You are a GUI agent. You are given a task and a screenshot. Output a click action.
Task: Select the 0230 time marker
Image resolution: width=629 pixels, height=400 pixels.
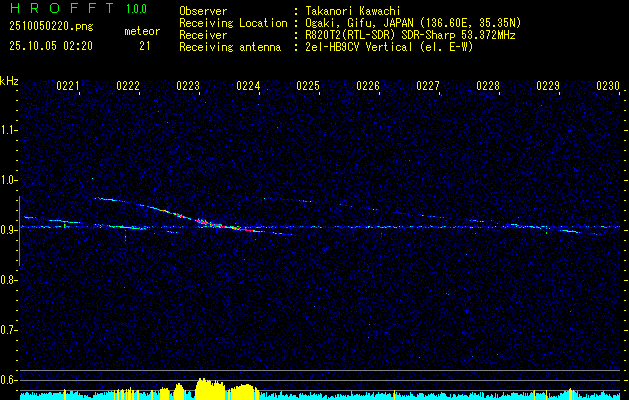point(608,87)
